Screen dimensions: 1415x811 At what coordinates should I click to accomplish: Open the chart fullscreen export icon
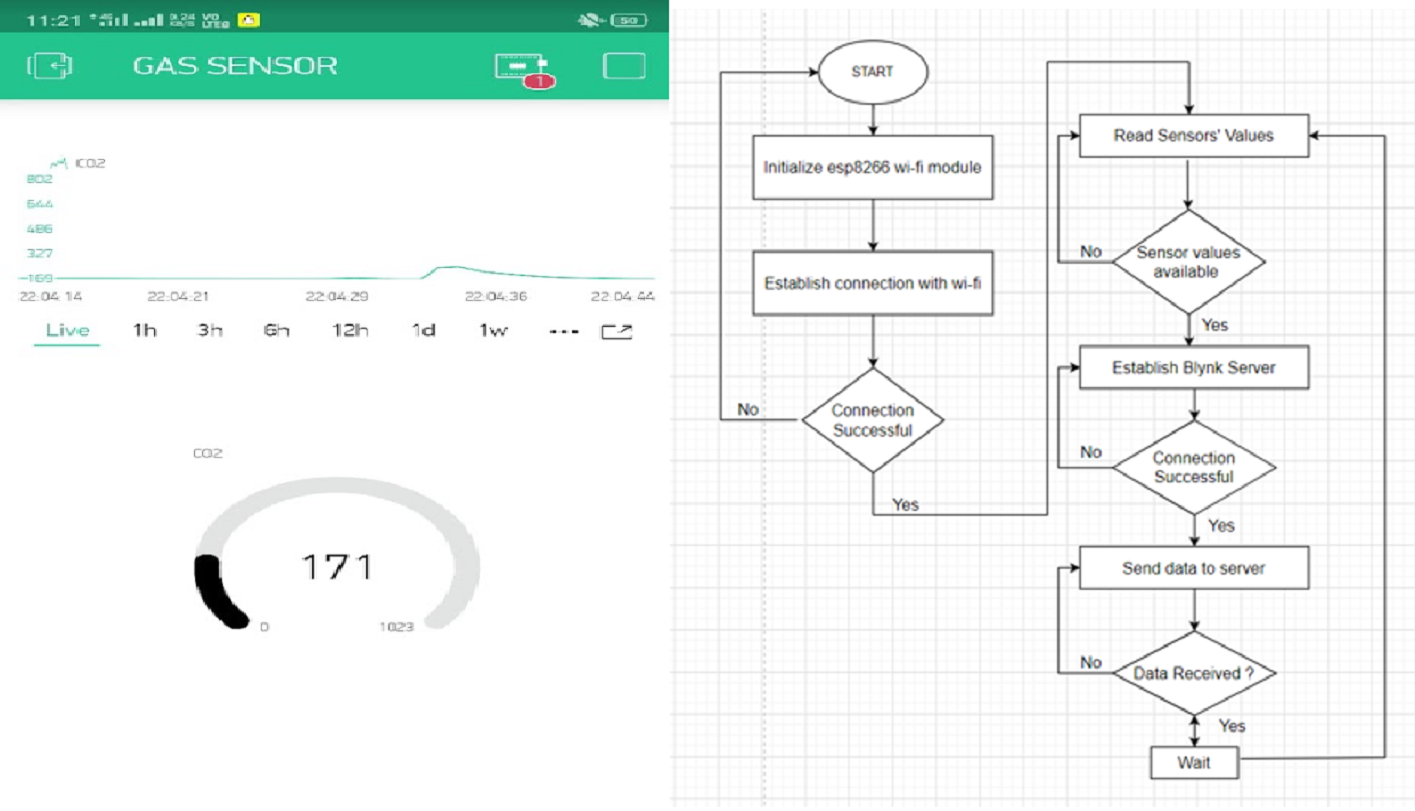pyautogui.click(x=616, y=331)
